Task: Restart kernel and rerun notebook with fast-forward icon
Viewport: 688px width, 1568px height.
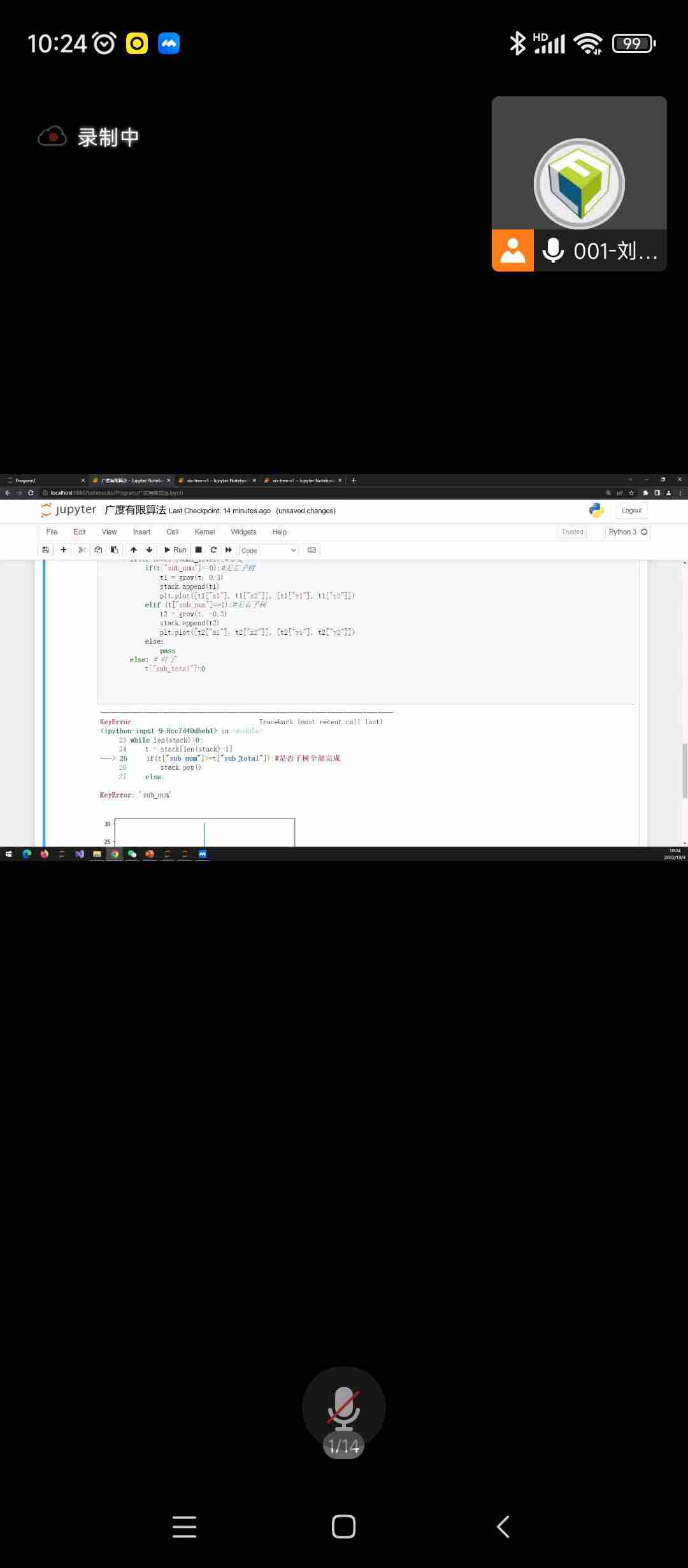Action: (x=229, y=550)
